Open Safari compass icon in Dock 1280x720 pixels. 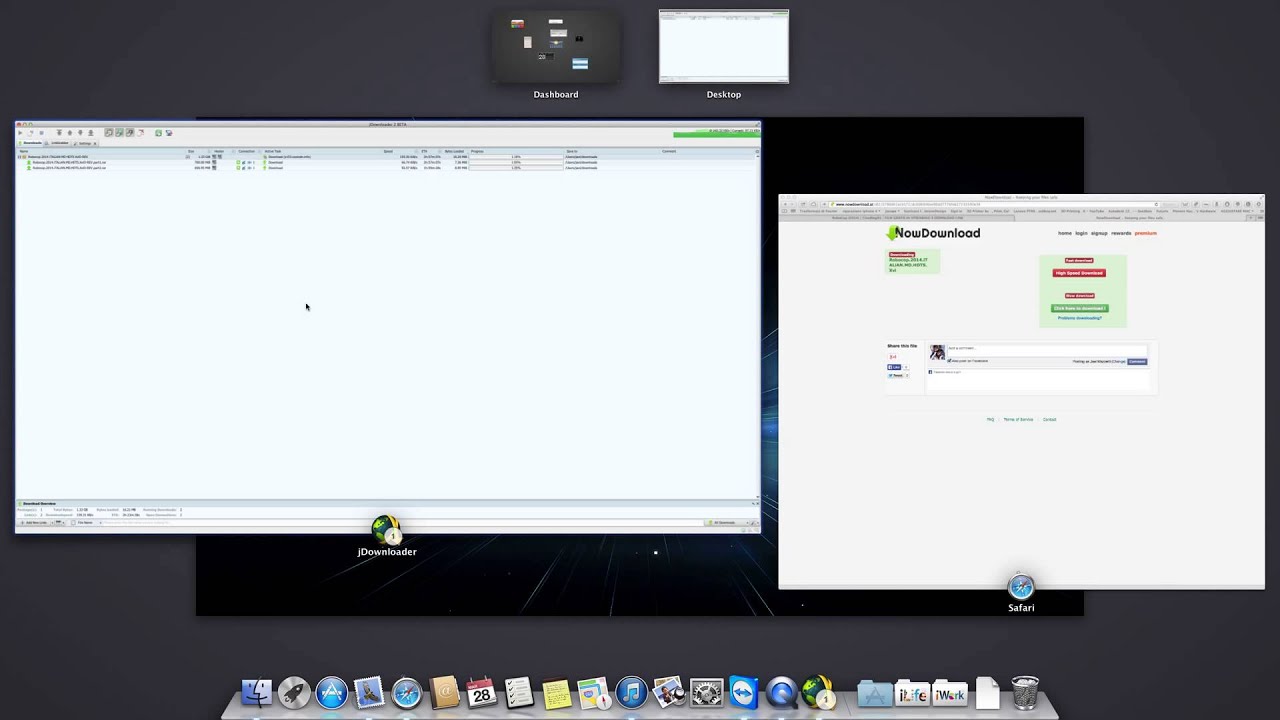pyautogui.click(x=407, y=692)
